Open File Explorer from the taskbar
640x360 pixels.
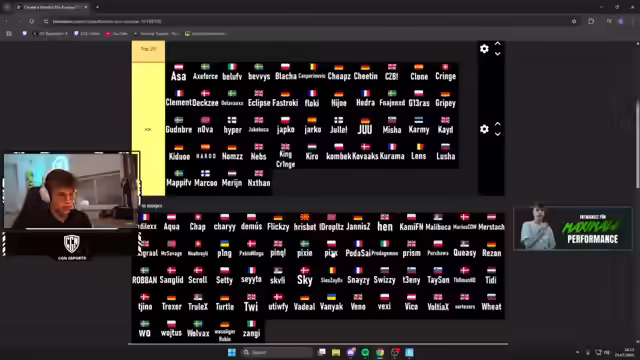pyautogui.click(x=336, y=352)
